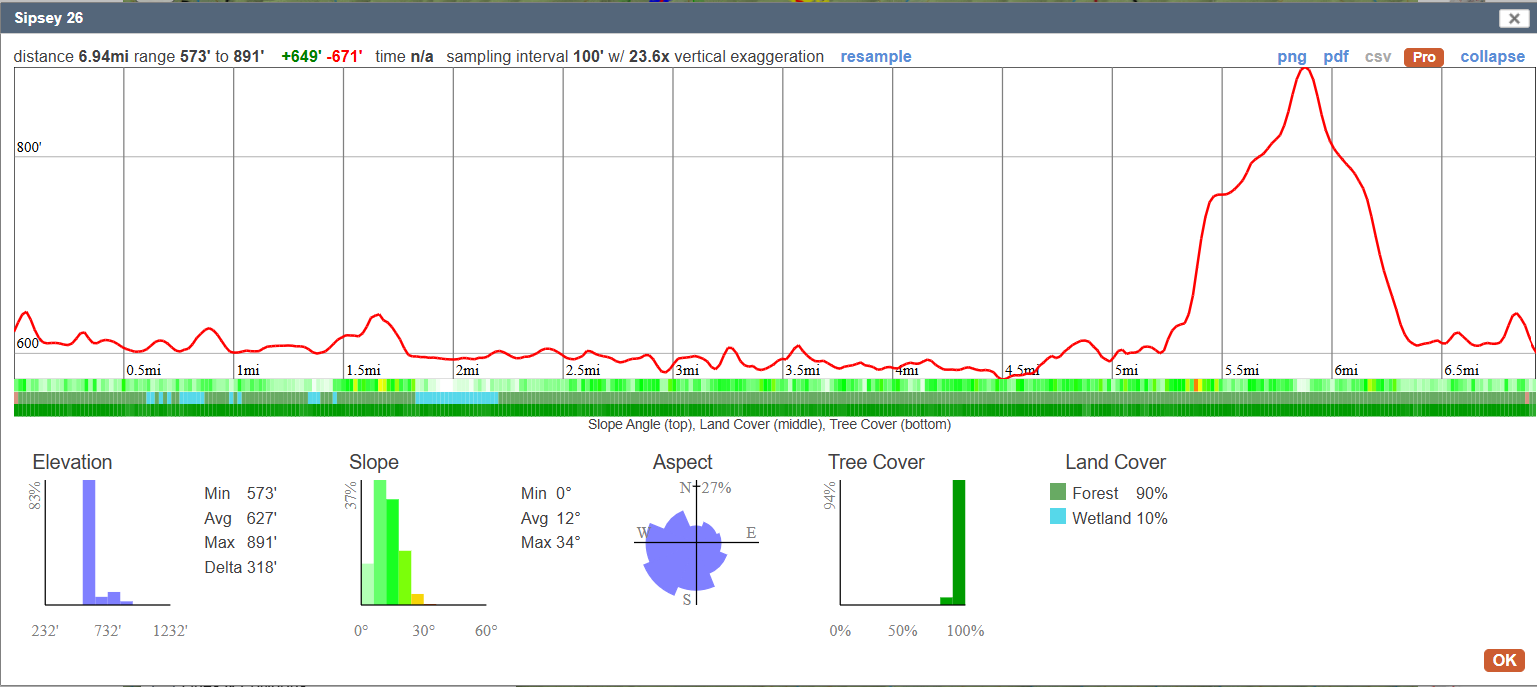Download the csv export
1537x687 pixels.
[x=1378, y=57]
